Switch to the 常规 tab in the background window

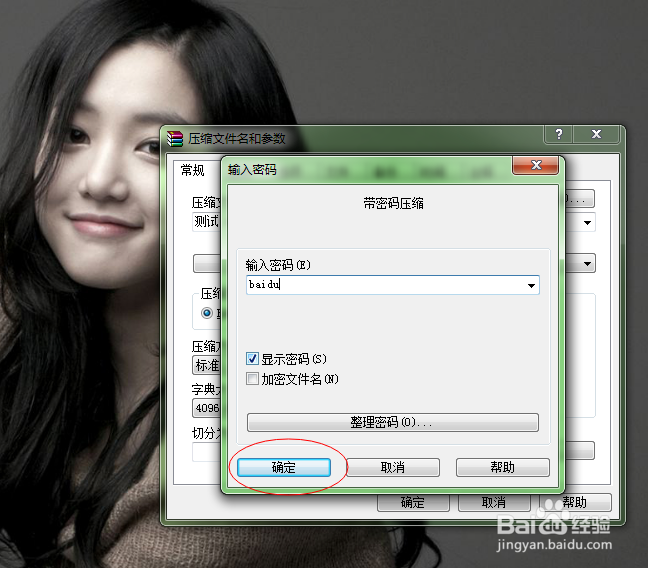coord(193,170)
